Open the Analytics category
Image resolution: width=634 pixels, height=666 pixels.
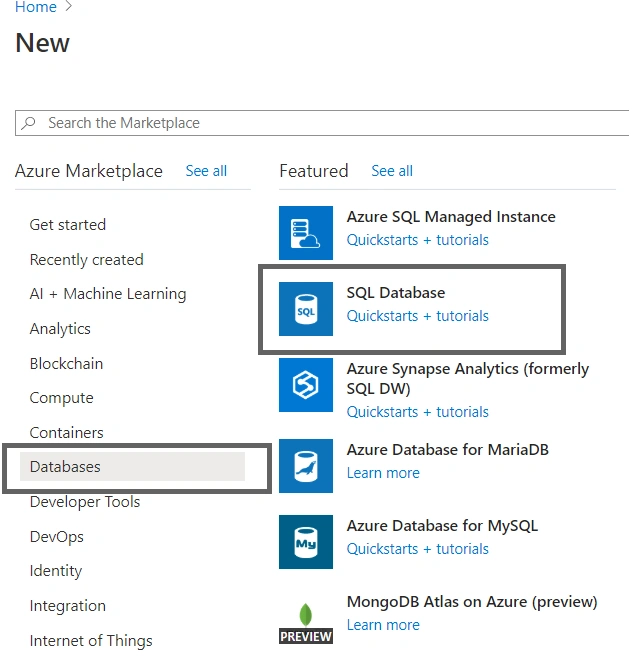tap(60, 329)
